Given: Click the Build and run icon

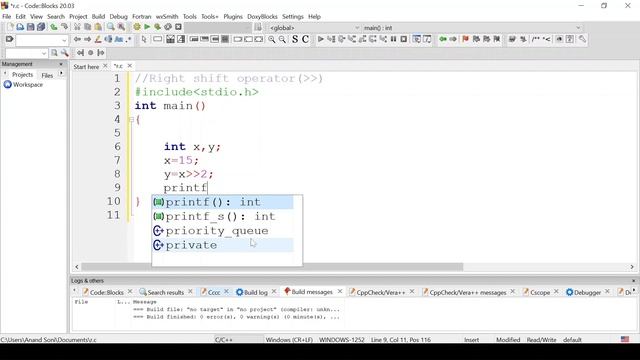Looking at the screenshot, I should (157, 27).
